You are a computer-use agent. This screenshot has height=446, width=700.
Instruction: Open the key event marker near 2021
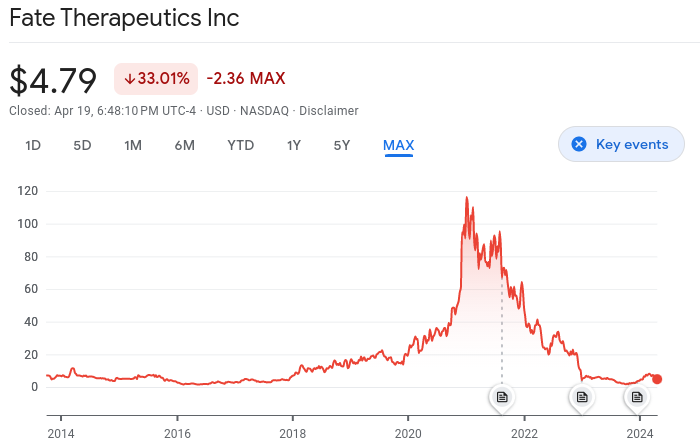(502, 397)
